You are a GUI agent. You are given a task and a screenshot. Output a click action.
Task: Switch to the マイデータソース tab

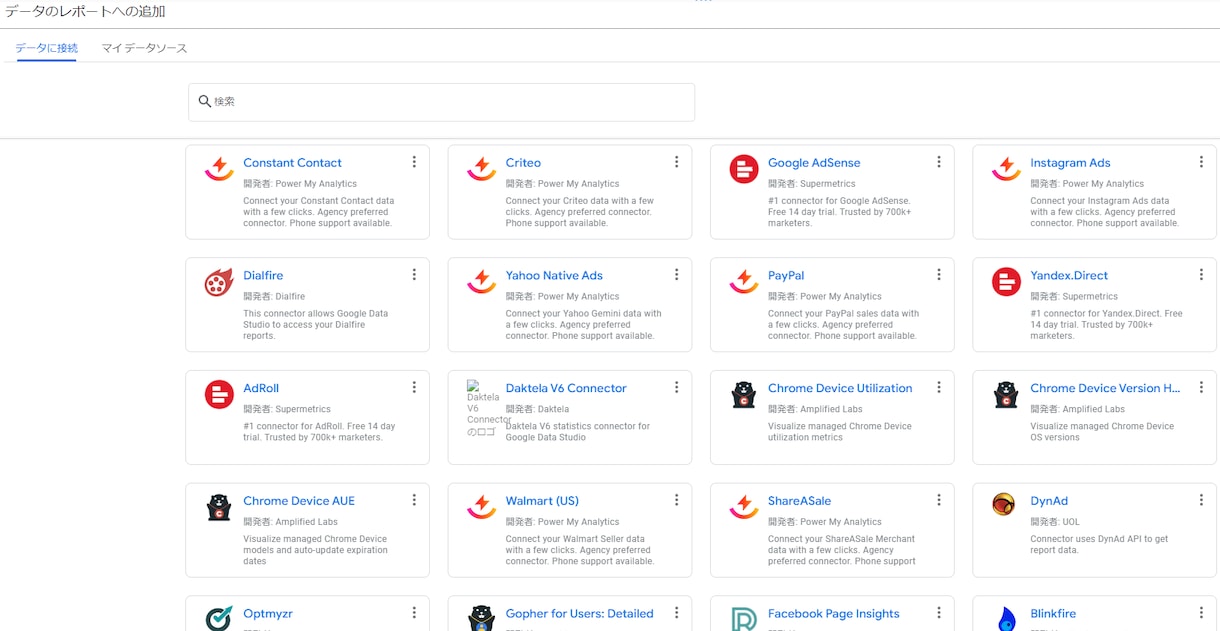click(144, 48)
